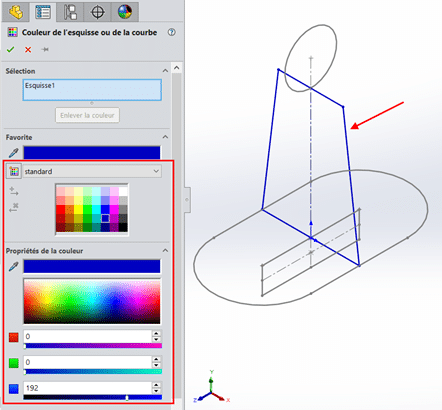Click the Enlever la couleur button
This screenshot has height=410, width=442.
(x=87, y=115)
